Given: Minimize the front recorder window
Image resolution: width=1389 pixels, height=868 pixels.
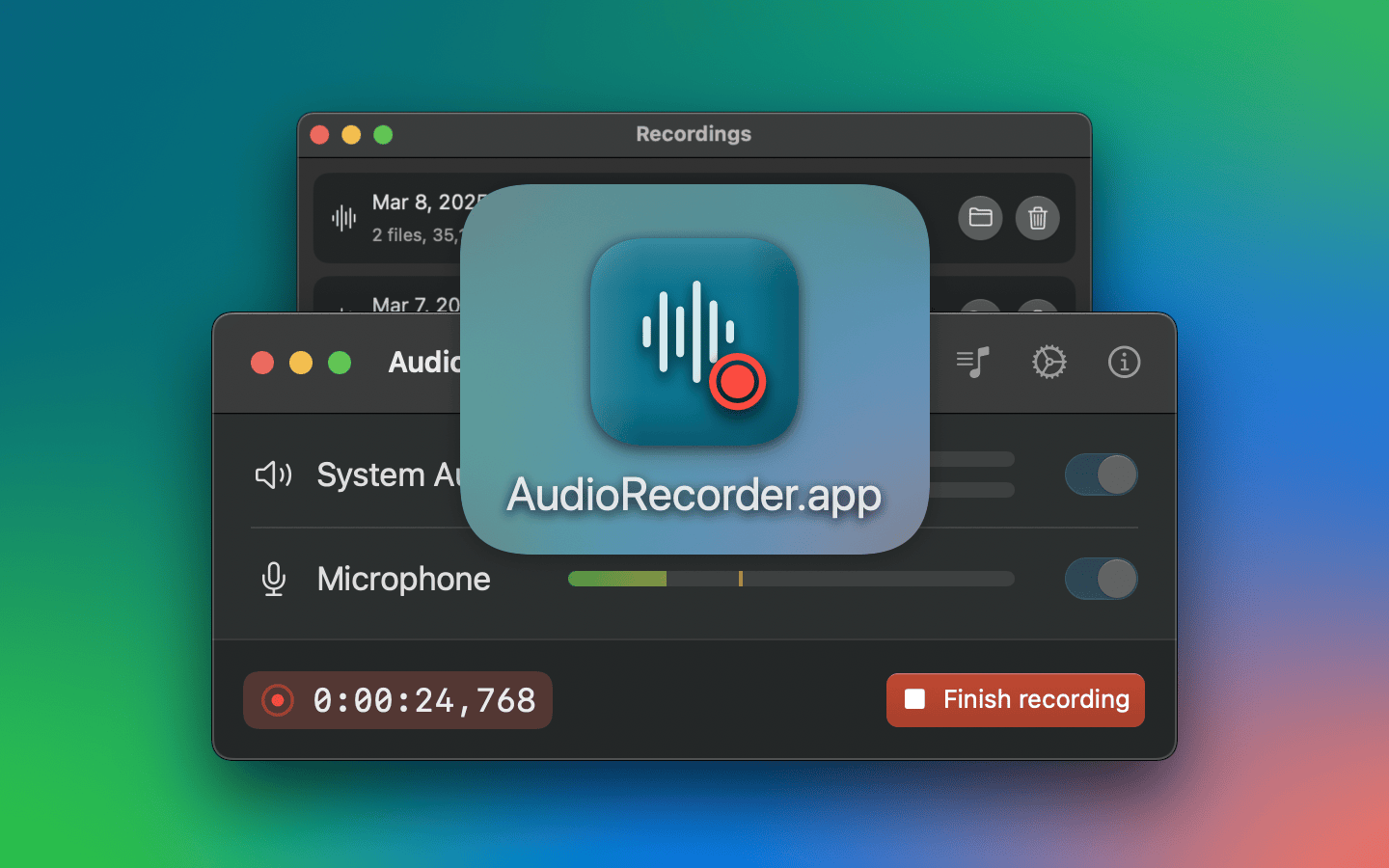Looking at the screenshot, I should point(301,363).
